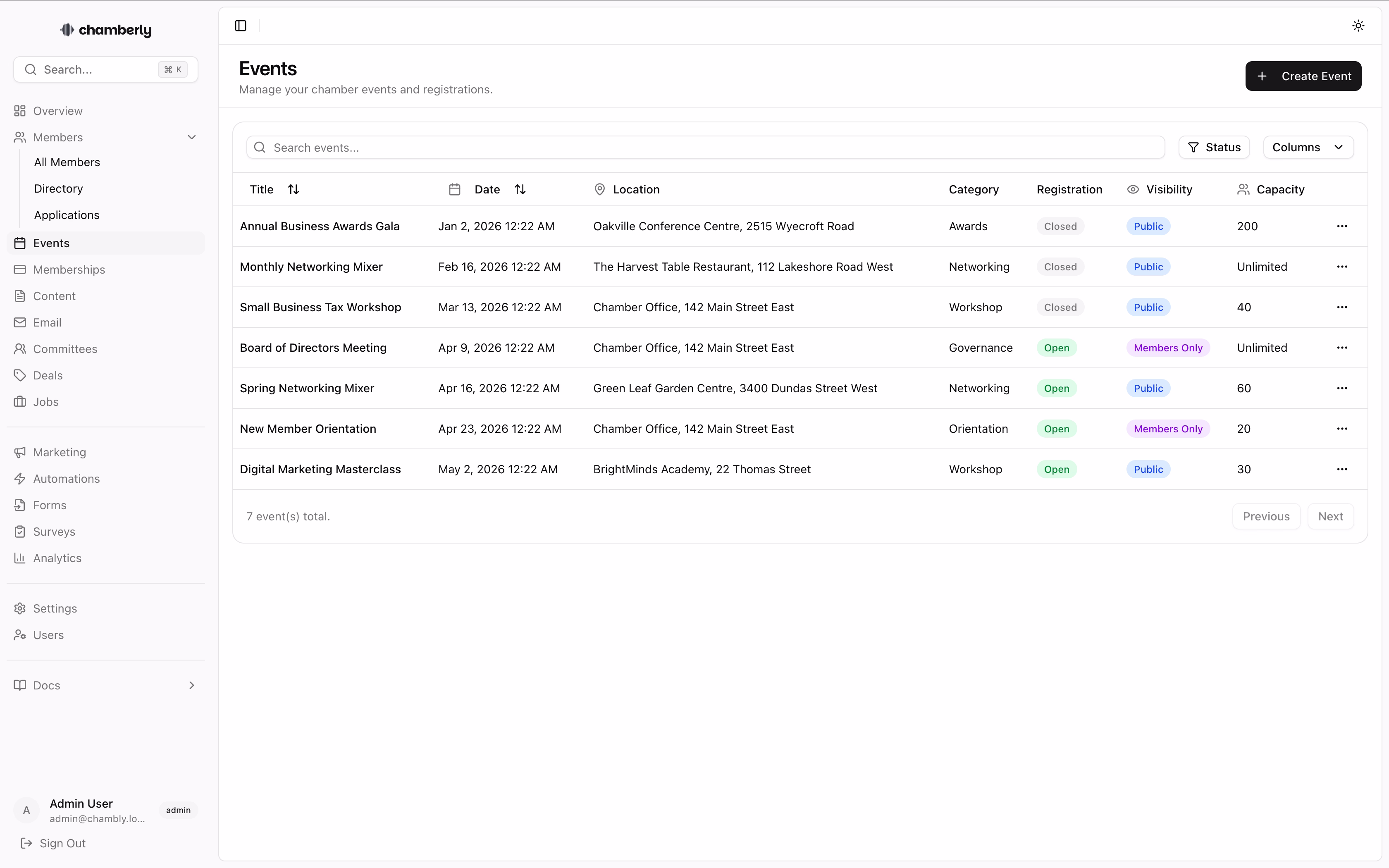The image size is (1389, 868).
Task: View Analytics
Action: [105, 558]
